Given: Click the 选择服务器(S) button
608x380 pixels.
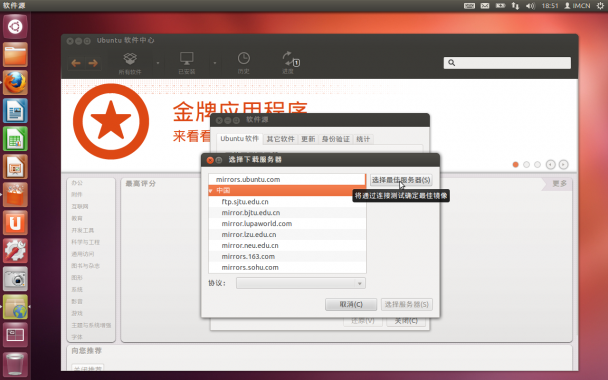Looking at the screenshot, I should click(x=407, y=304).
